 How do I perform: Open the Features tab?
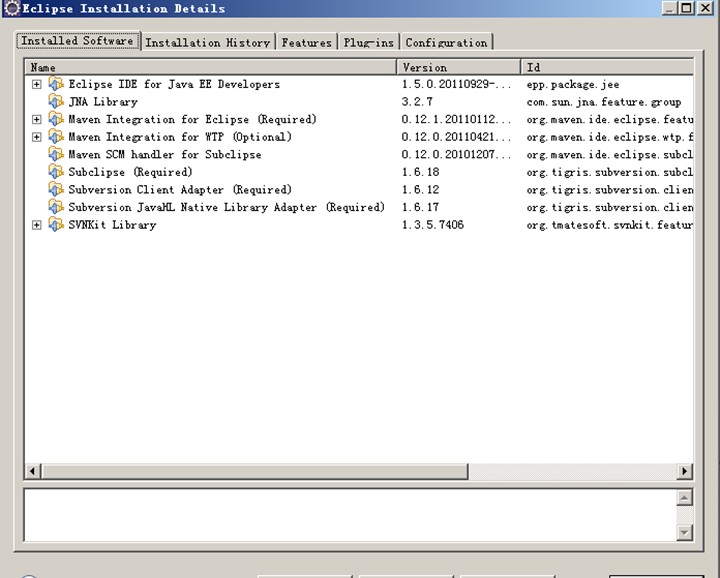point(306,42)
